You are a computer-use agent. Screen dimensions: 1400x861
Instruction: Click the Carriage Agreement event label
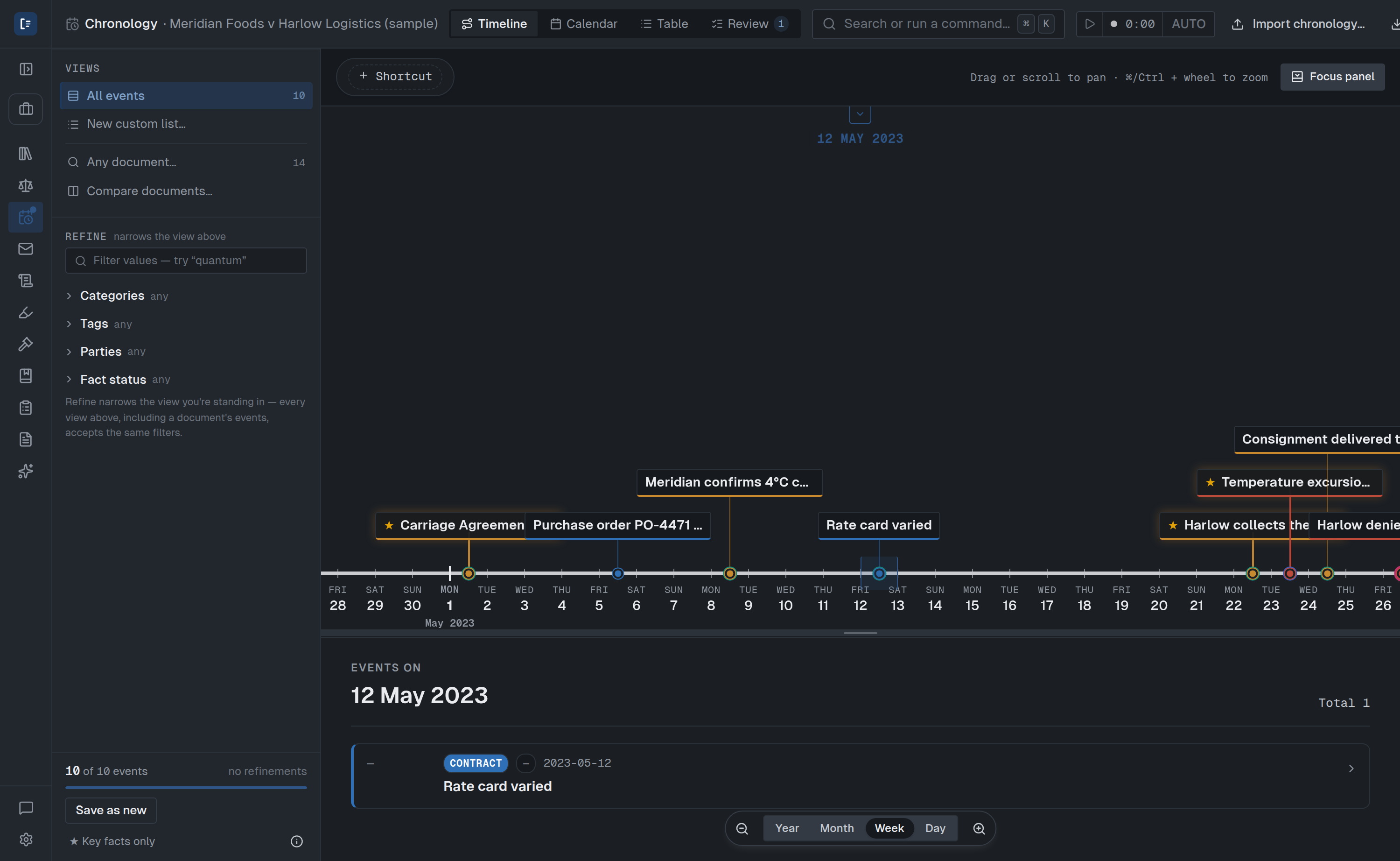pyautogui.click(x=450, y=525)
